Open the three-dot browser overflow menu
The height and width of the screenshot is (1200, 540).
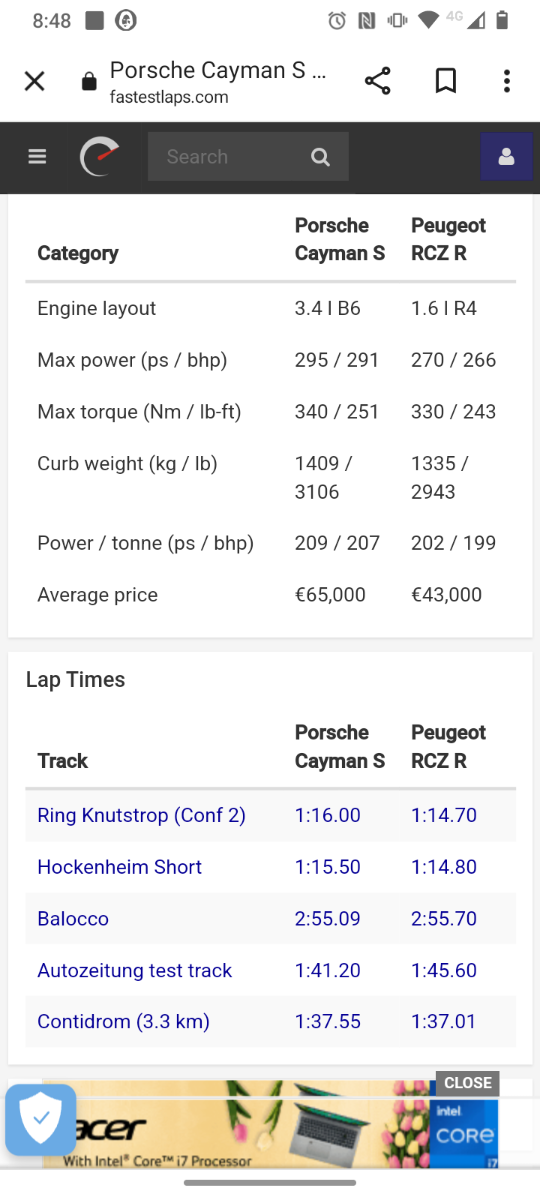(x=507, y=82)
